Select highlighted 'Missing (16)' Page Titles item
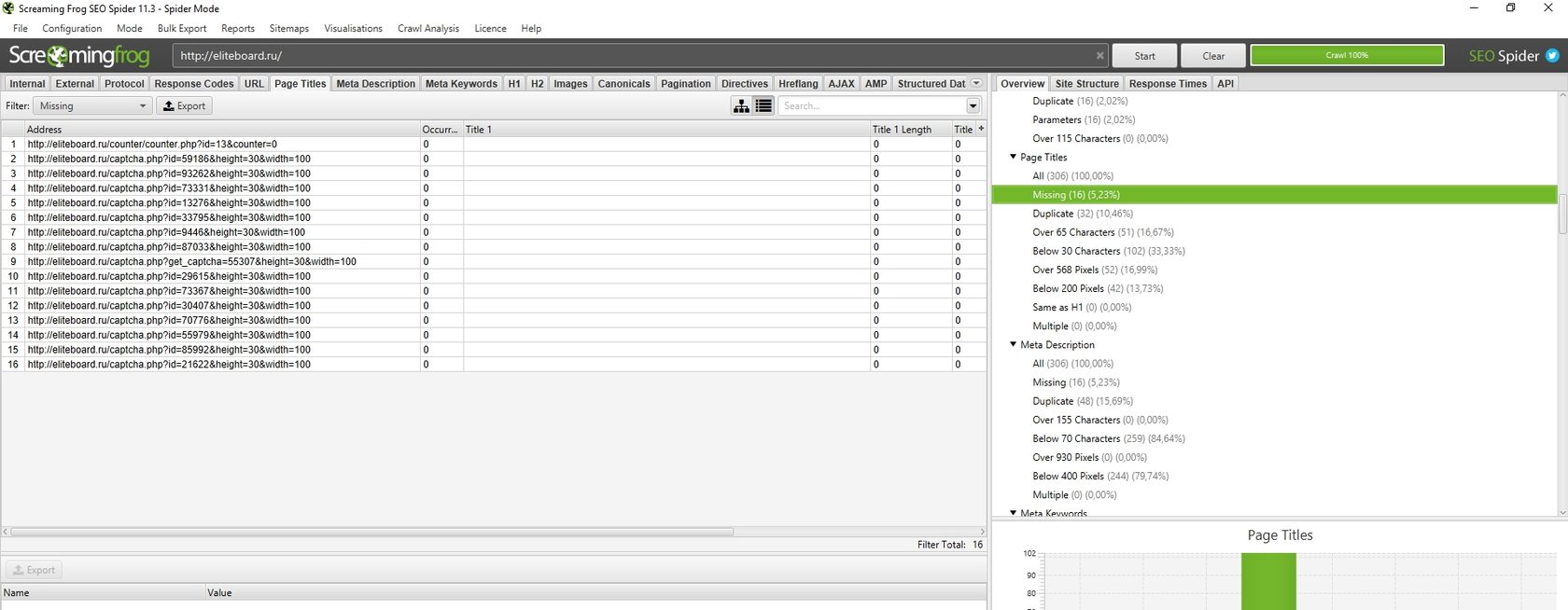Viewport: 1568px width, 610px height. (1274, 195)
